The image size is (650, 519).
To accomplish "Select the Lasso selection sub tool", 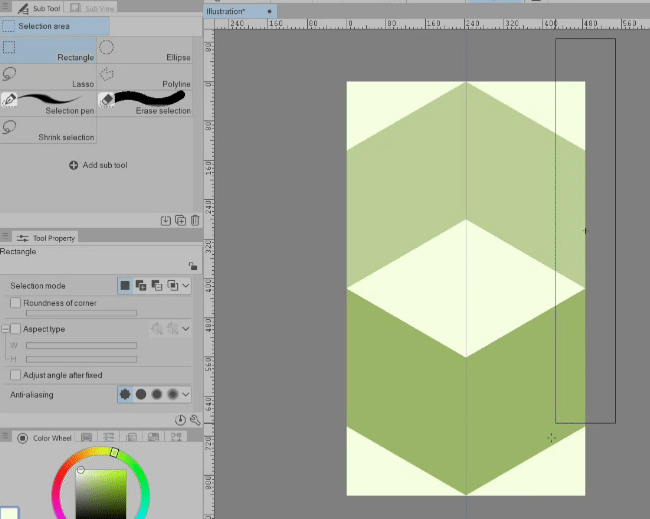I will point(48,76).
